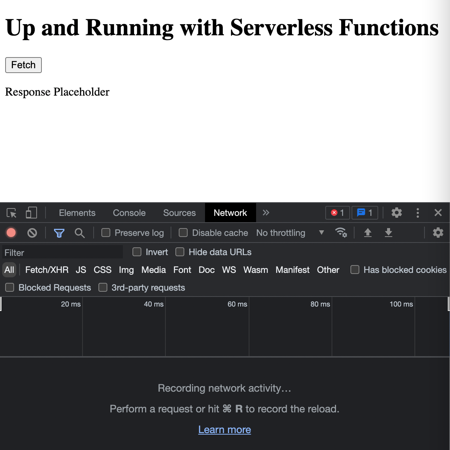
Task: Toggle the device toolbar icon
Action: click(x=31, y=213)
